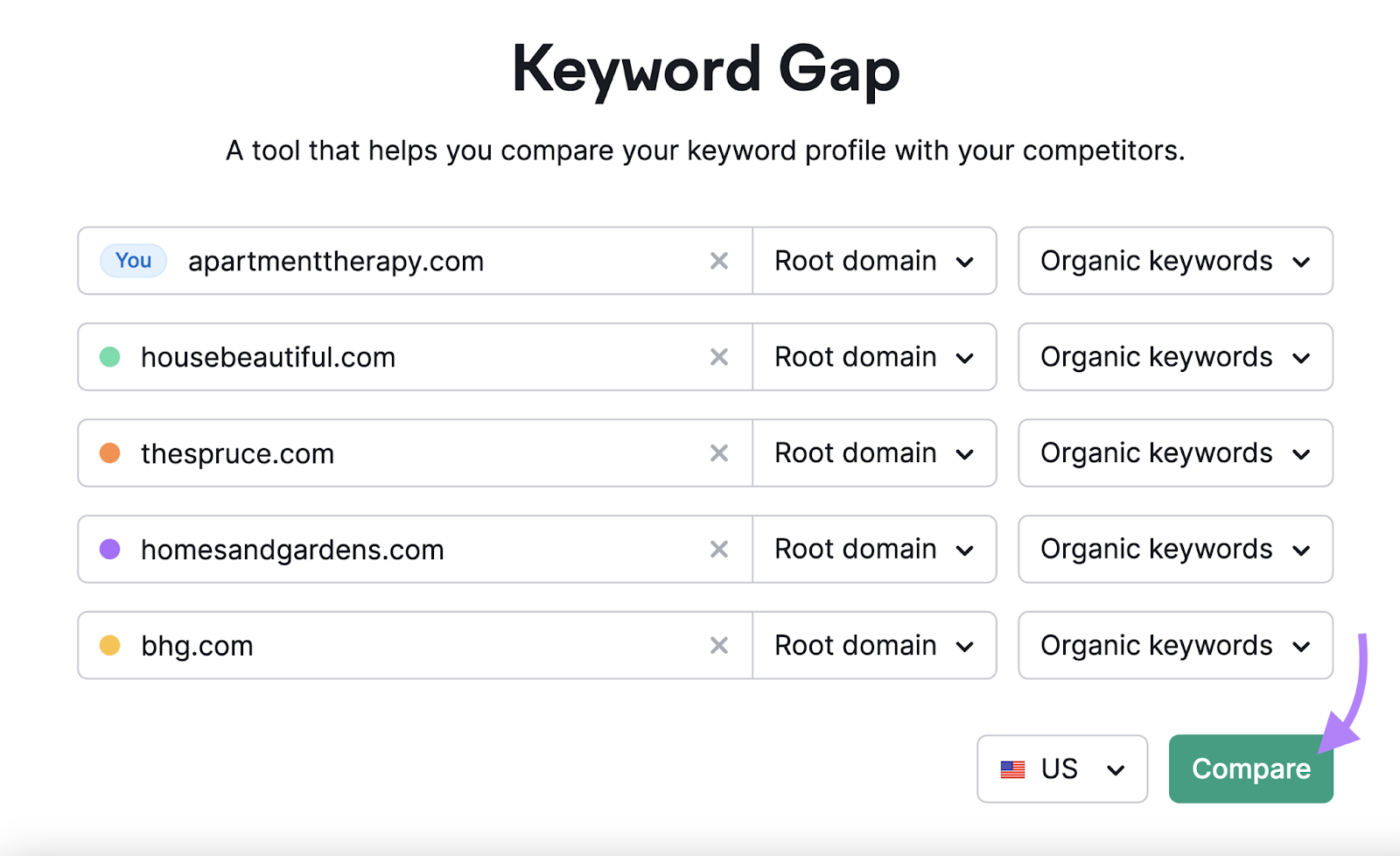Remove housebeautiful.com with its X icon

point(718,356)
